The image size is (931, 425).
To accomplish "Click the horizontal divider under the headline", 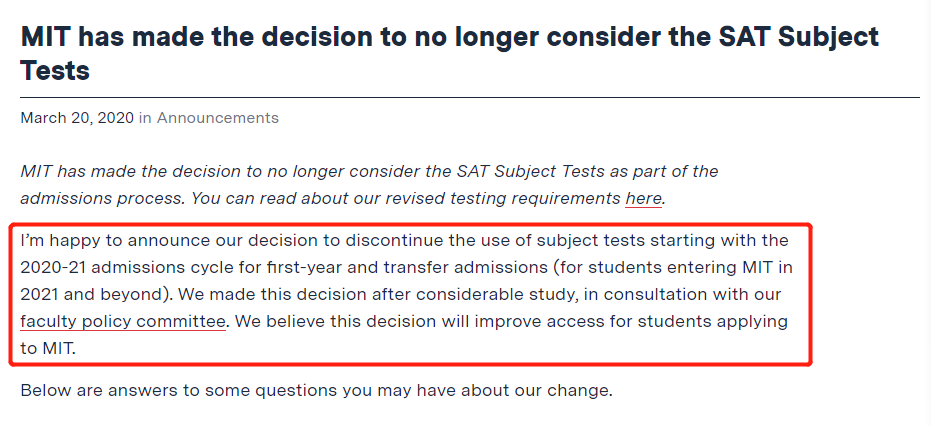I will click(470, 97).
